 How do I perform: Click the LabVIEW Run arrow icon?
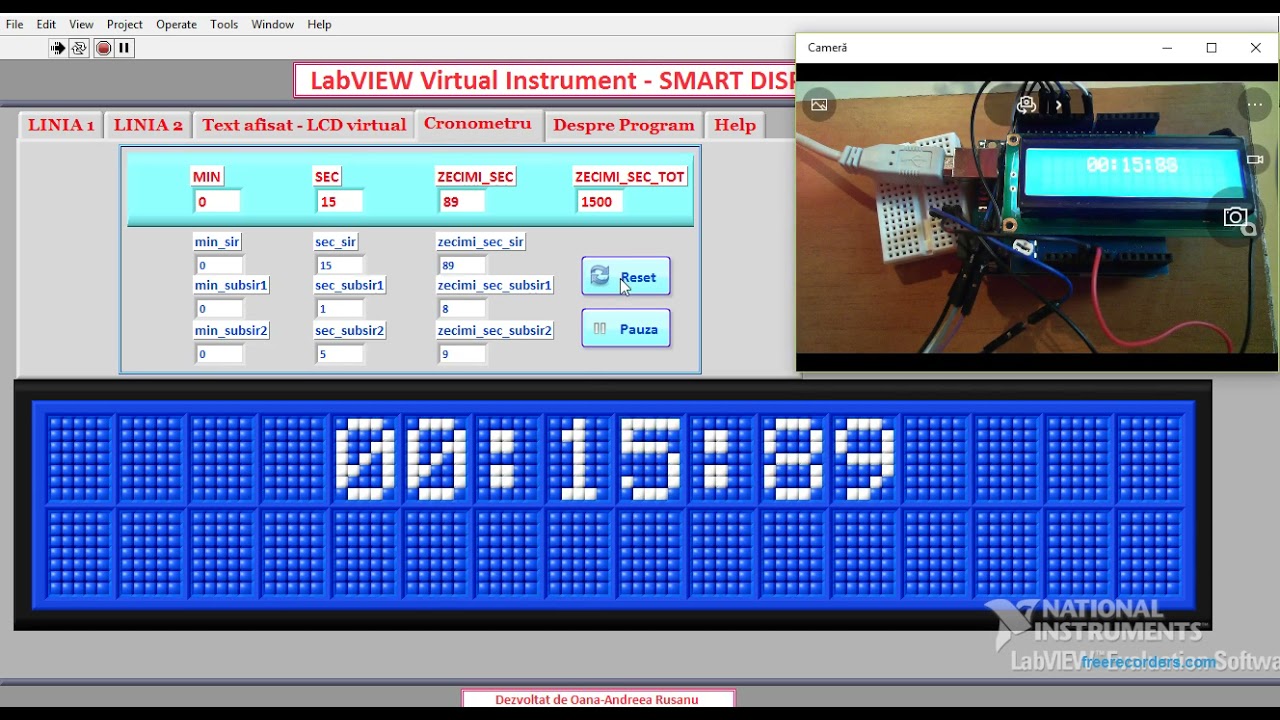pyautogui.click(x=58, y=48)
